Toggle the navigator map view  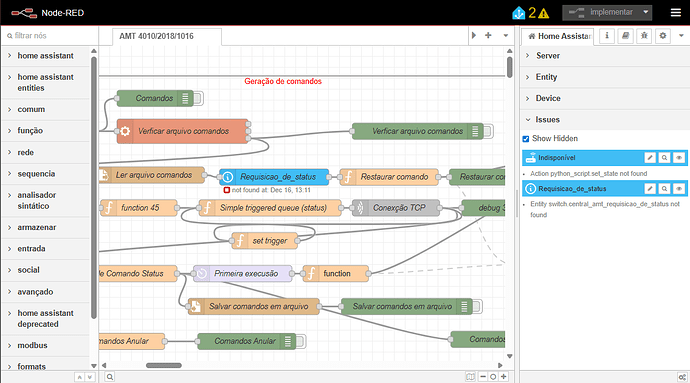470,377
